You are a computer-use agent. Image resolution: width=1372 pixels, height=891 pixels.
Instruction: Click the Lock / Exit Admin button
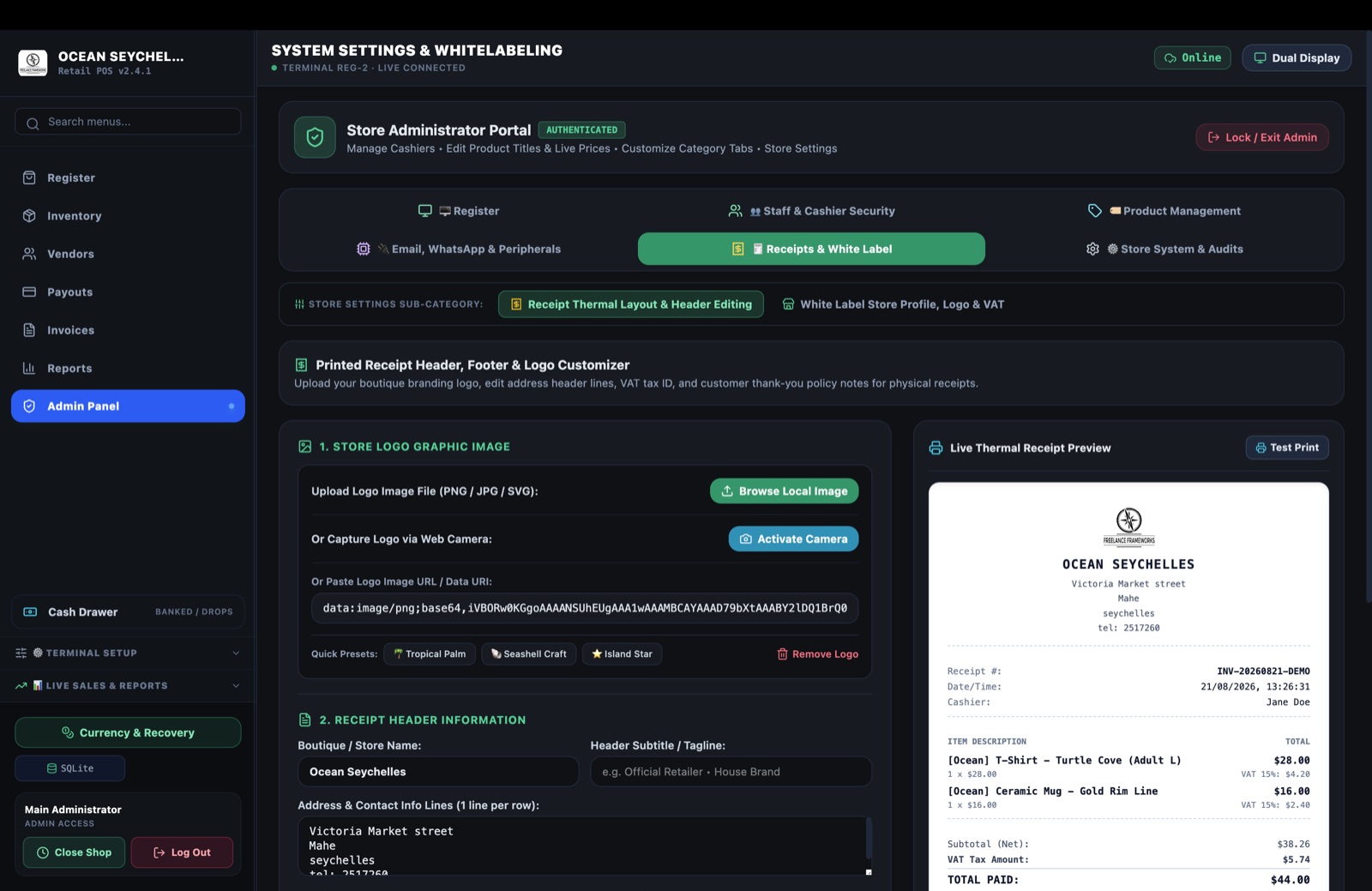coord(1262,137)
